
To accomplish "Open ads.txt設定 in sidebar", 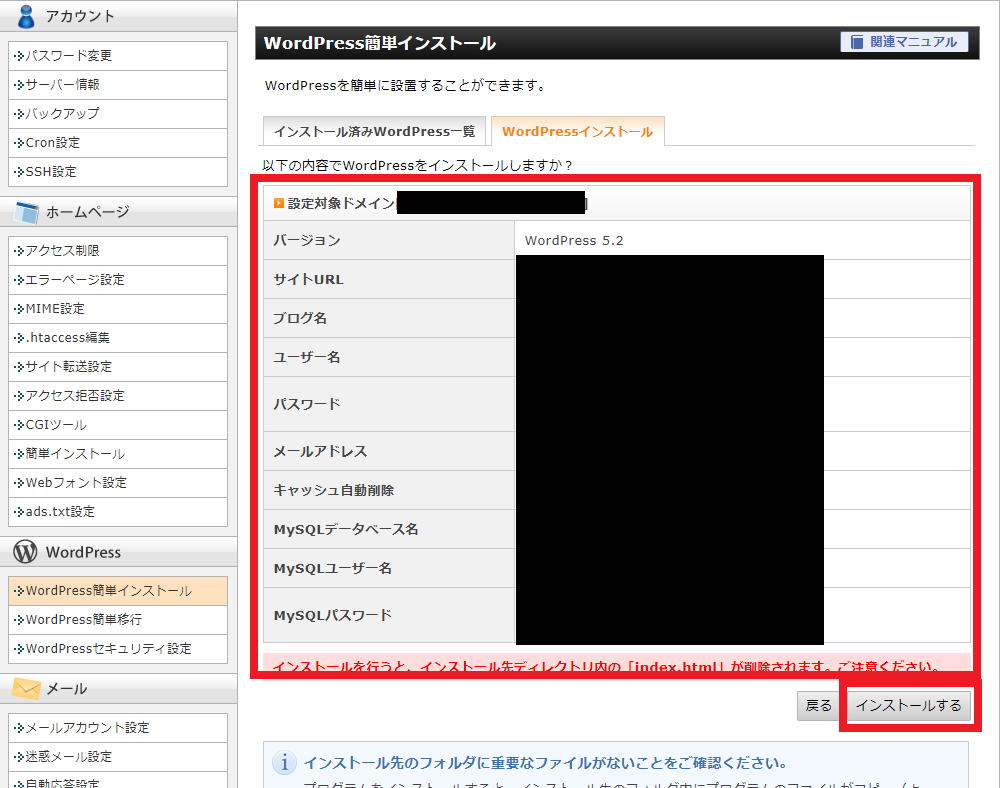I will tap(60, 512).
